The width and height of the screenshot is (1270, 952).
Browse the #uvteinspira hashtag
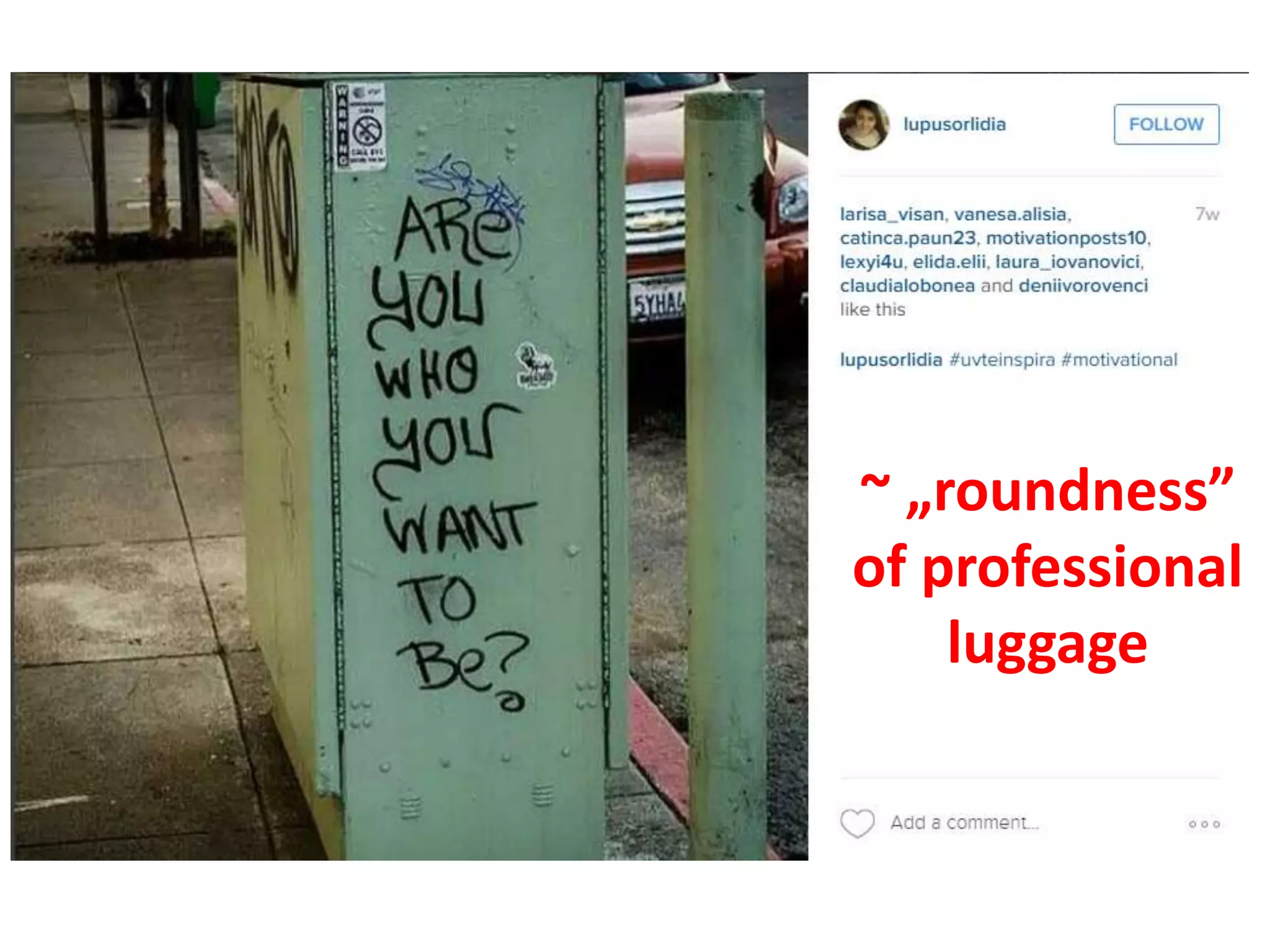[1002, 360]
